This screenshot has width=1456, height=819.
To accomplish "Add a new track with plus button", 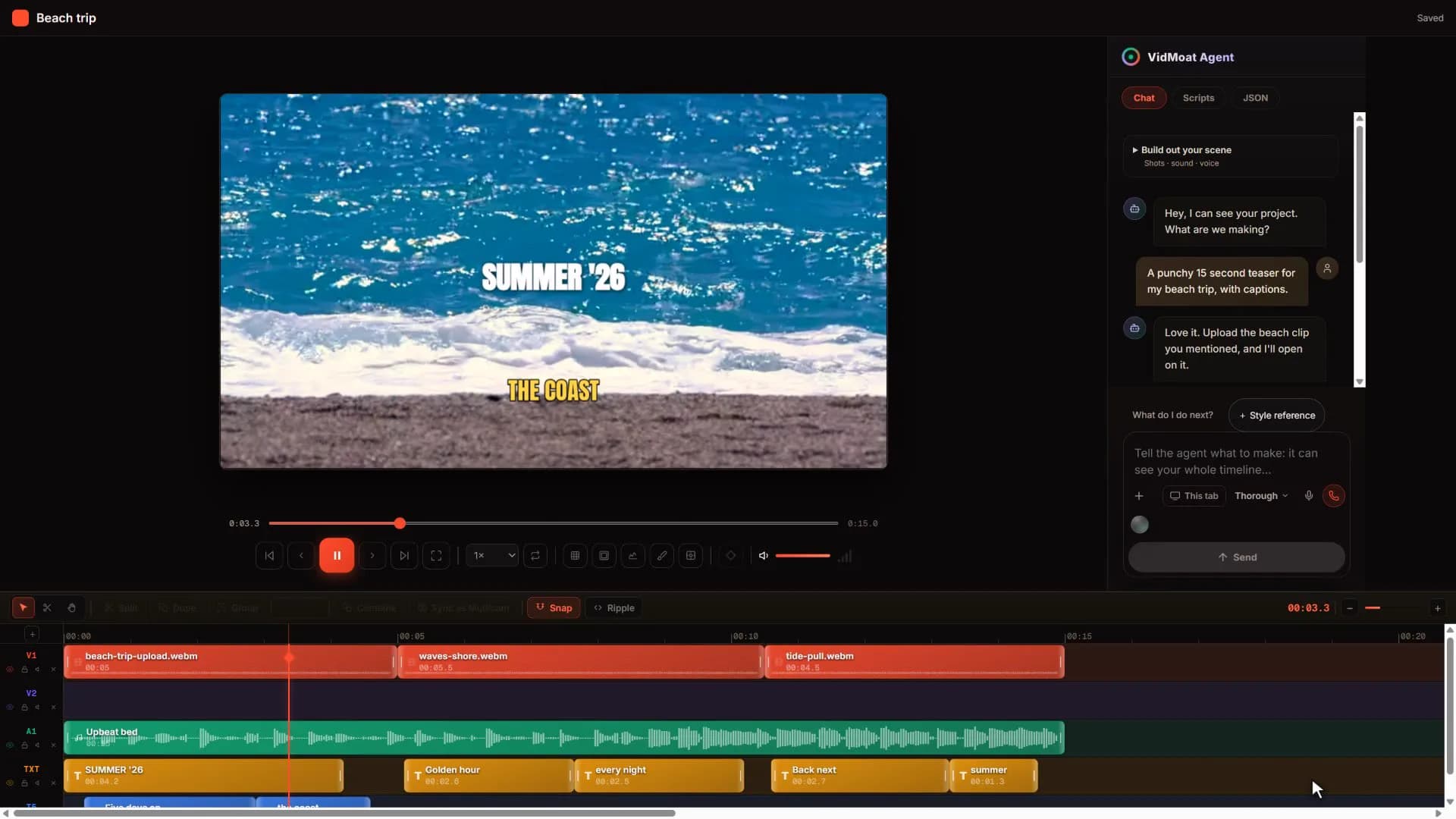I will [x=32, y=633].
